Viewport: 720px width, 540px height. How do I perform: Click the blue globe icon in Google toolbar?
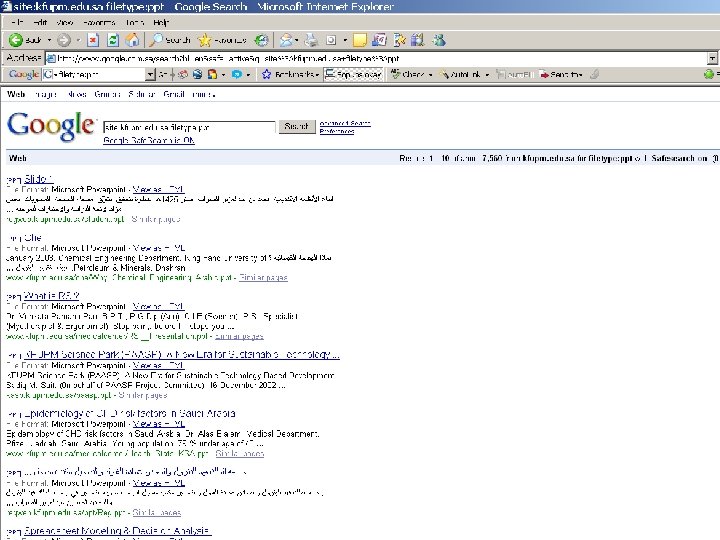pyautogui.click(x=197, y=74)
